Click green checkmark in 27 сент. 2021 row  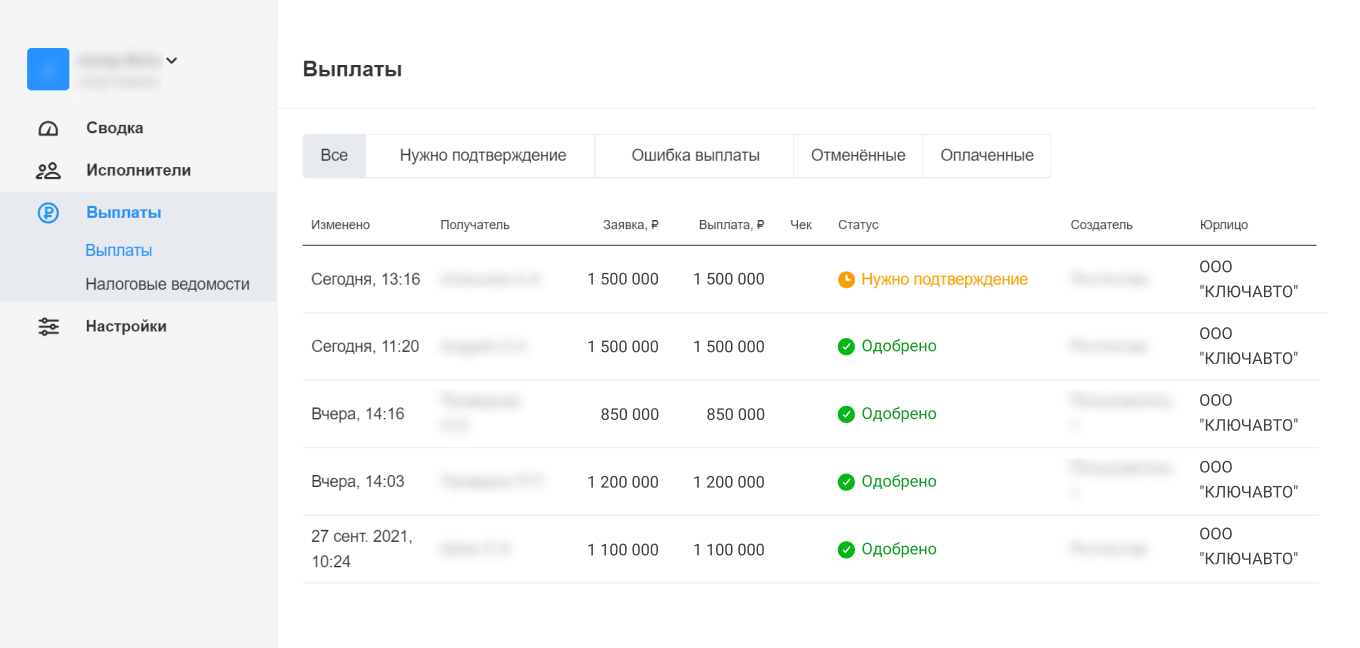tap(846, 550)
